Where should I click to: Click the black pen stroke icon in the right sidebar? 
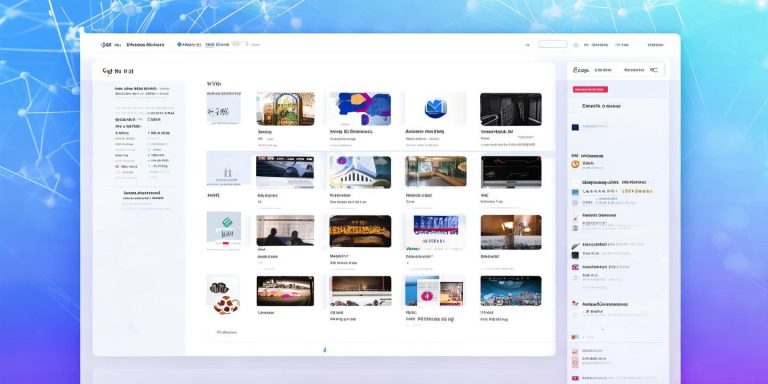point(576,246)
